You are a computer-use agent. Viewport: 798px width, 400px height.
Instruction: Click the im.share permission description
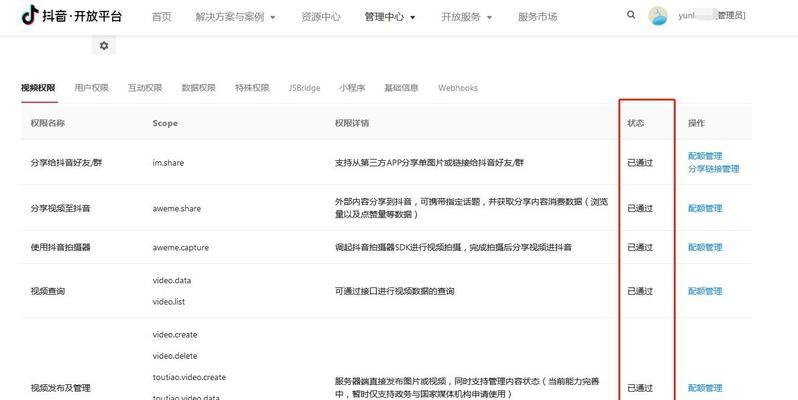click(x=430, y=163)
